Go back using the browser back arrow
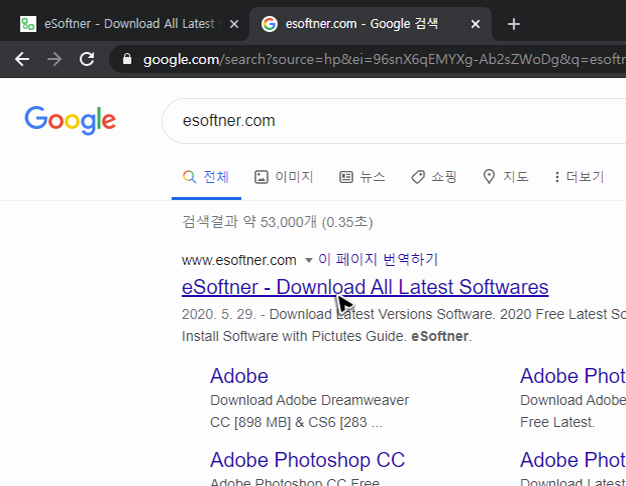 22,60
